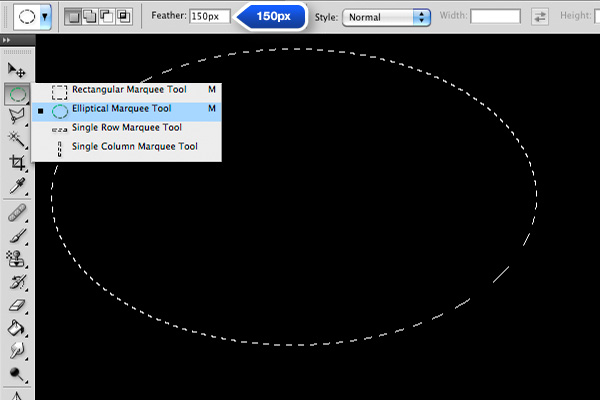
Task: Select the Move tool
Action: coord(16,70)
